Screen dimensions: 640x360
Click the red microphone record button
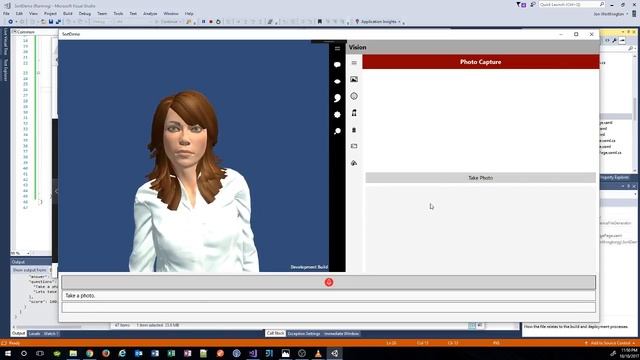click(329, 282)
